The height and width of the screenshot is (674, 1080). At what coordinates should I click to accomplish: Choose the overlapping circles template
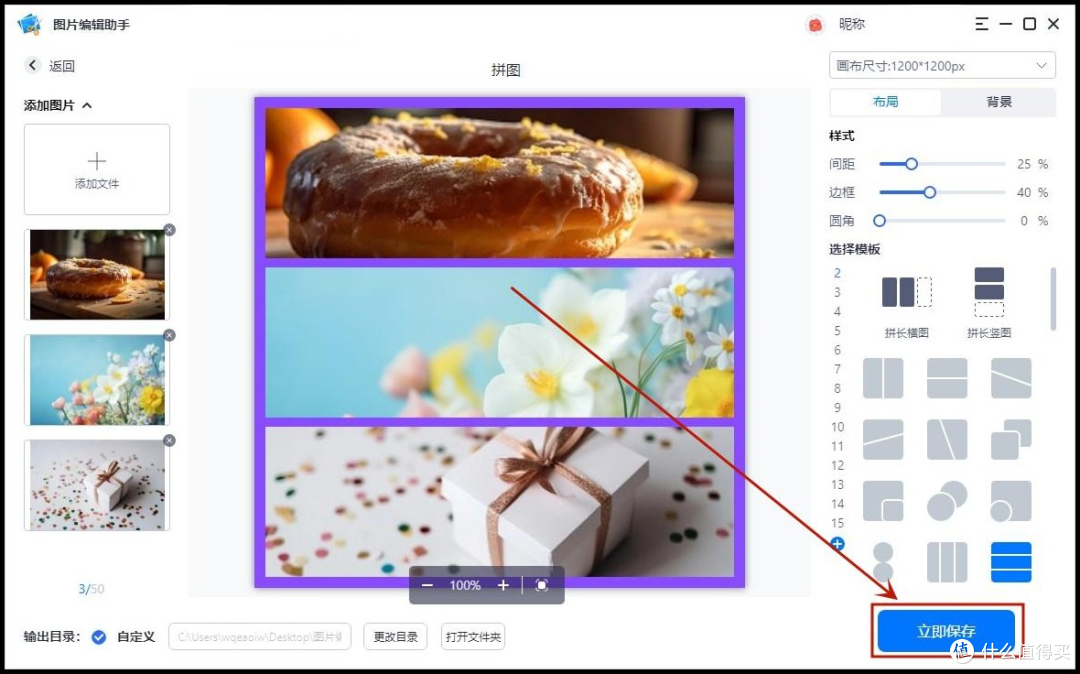947,501
